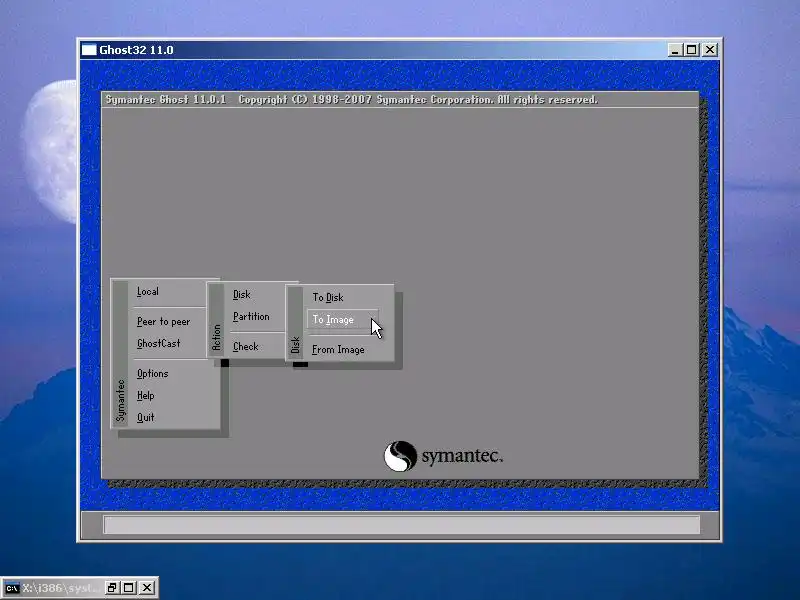Choose Partition in the Action submenu
Screen dimensions: 800x600
[251, 316]
